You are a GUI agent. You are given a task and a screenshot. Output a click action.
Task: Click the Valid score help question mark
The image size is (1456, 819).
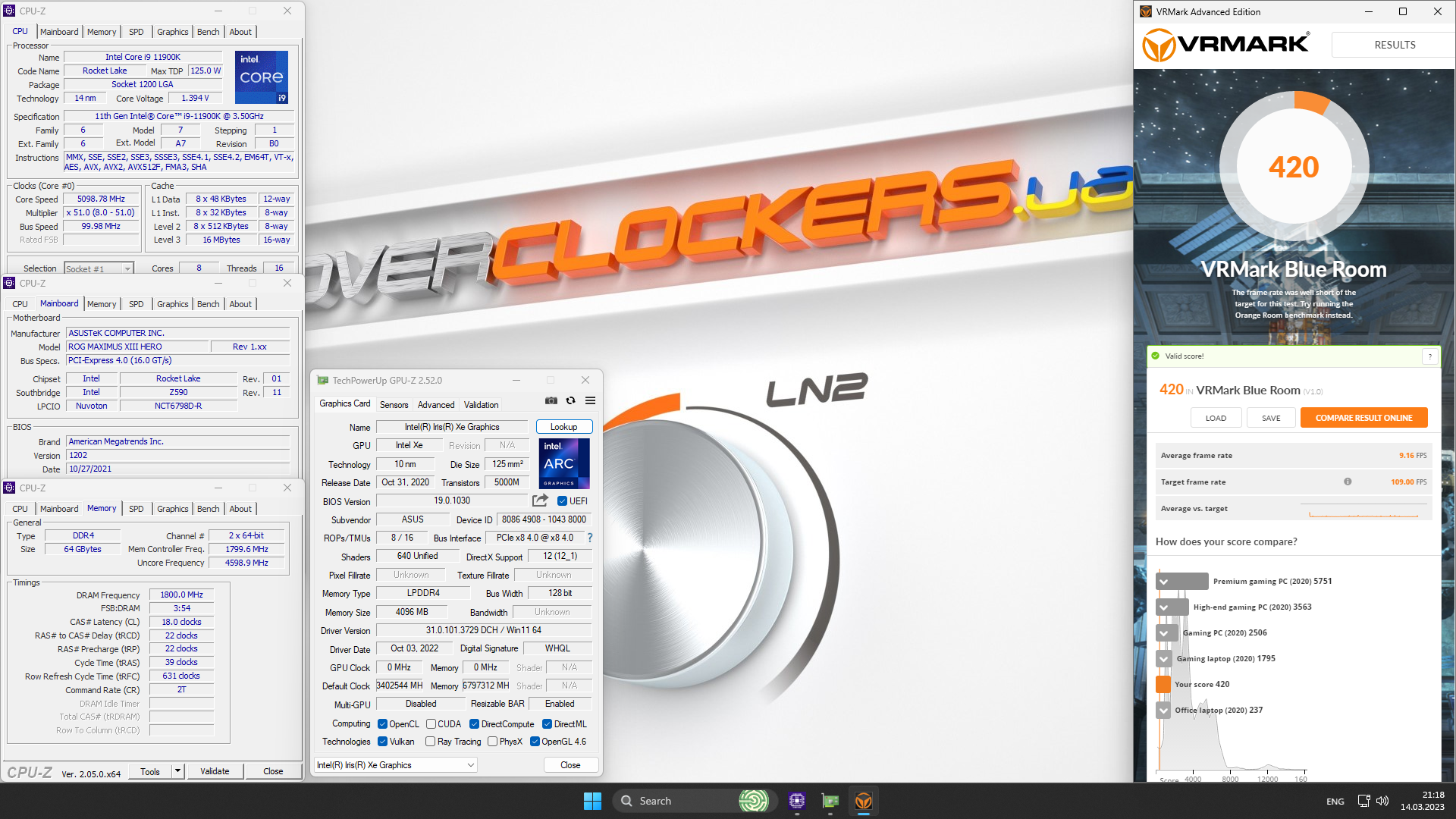coord(1430,356)
